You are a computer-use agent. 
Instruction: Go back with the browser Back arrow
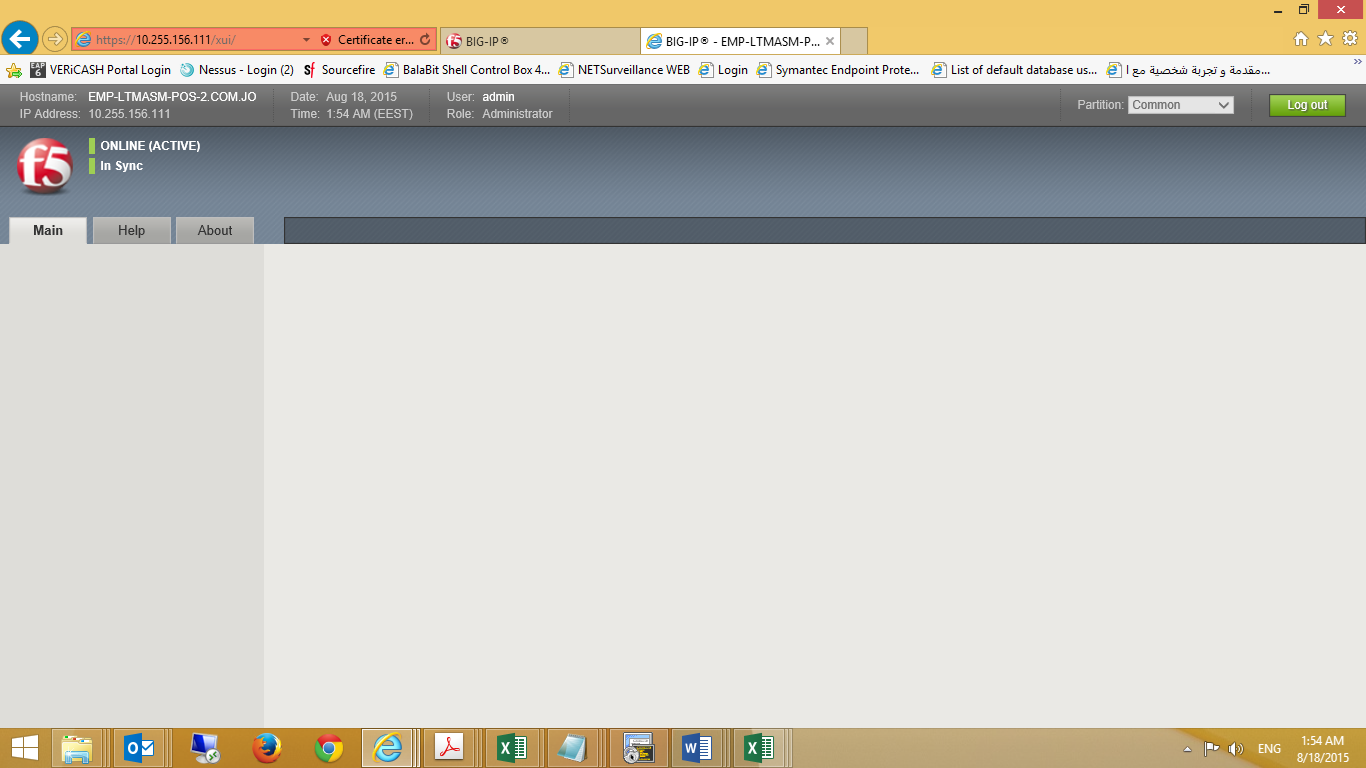(x=20, y=39)
